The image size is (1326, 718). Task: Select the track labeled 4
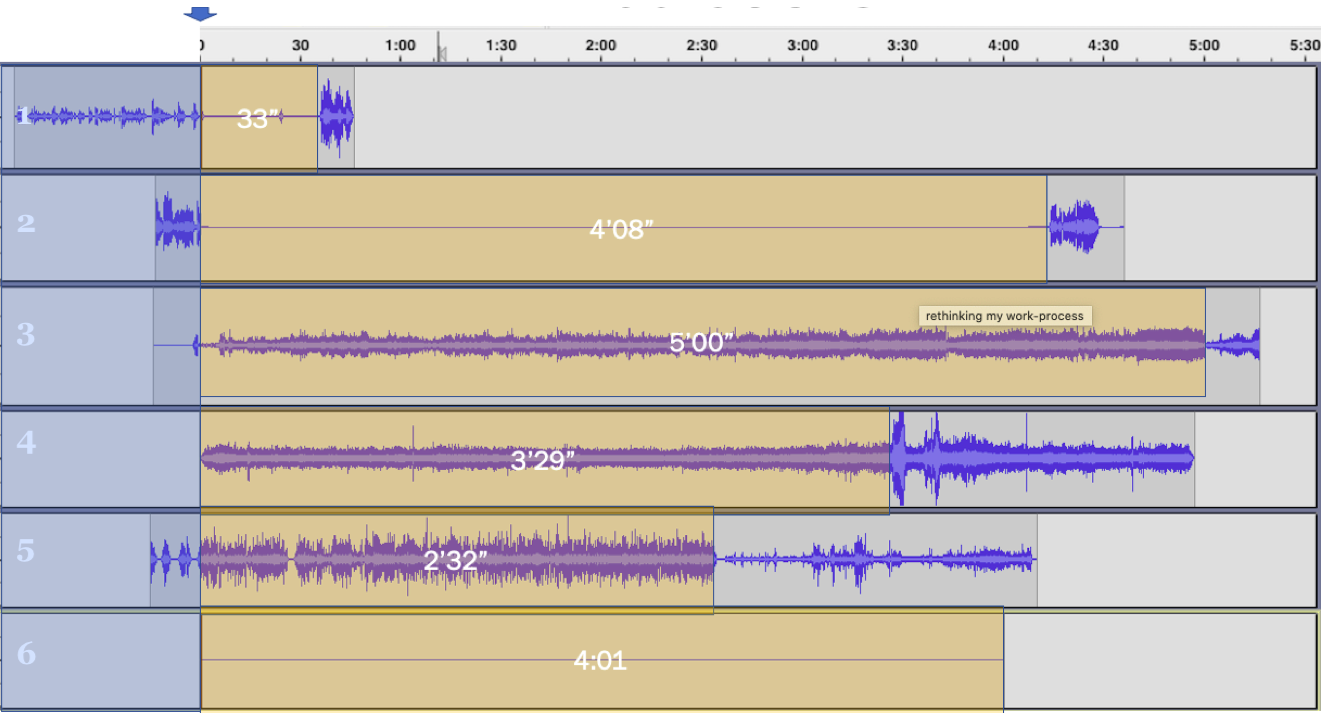[26, 442]
